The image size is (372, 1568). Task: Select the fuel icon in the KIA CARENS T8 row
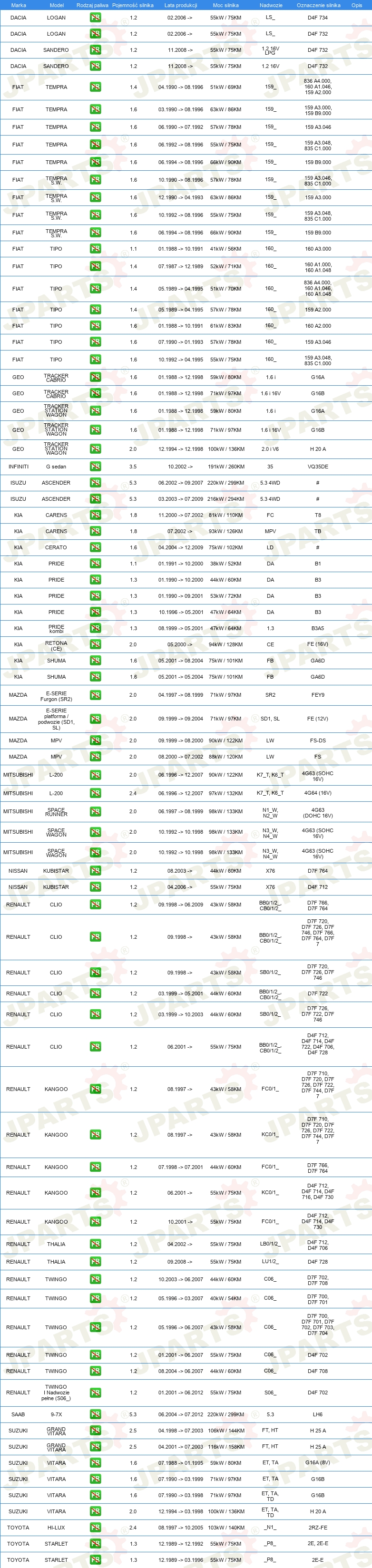96,515
